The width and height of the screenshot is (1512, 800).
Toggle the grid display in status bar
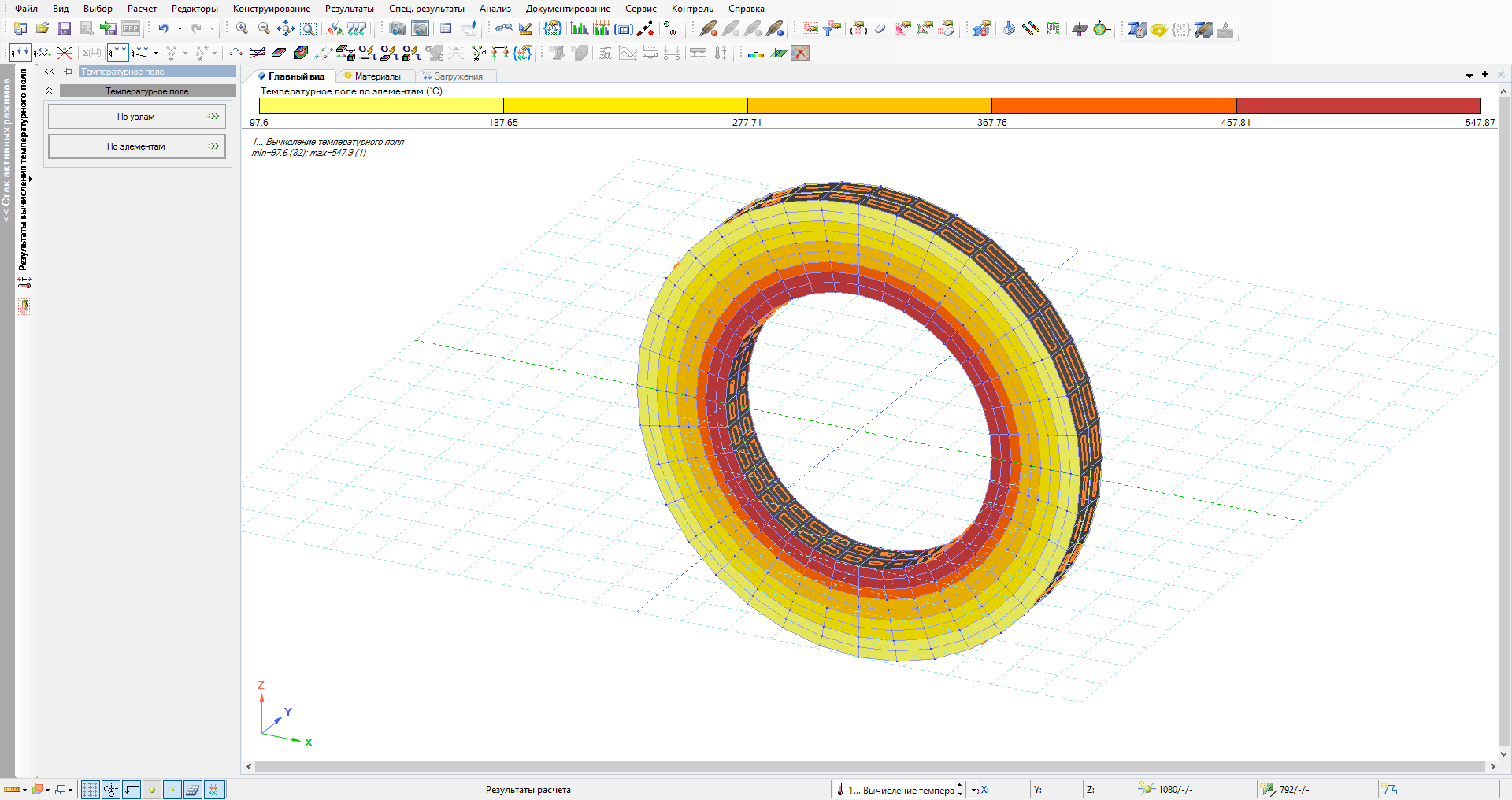click(x=91, y=790)
